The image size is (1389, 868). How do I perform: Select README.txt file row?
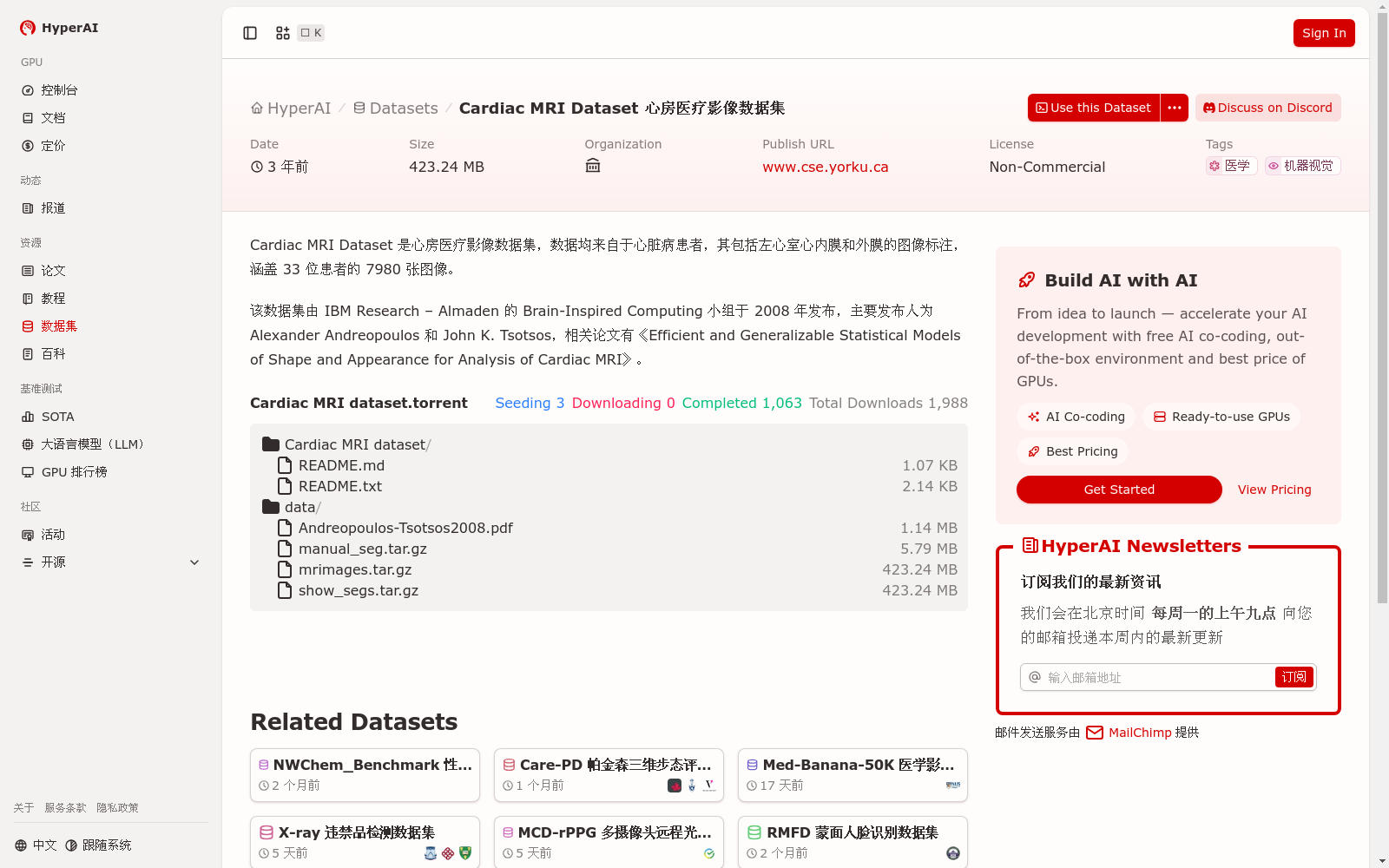pos(616,486)
